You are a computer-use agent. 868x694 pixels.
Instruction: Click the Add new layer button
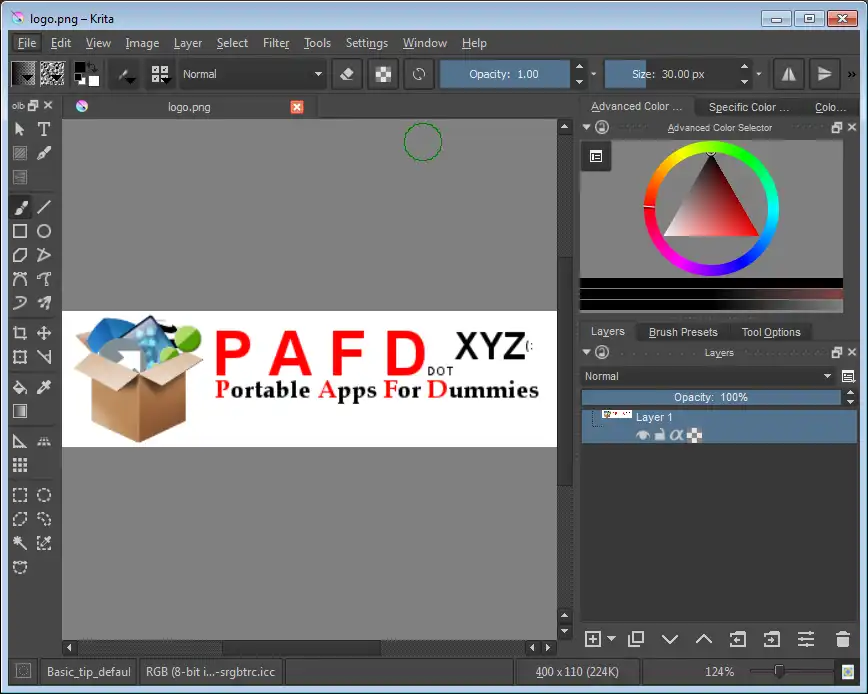pyautogui.click(x=593, y=639)
